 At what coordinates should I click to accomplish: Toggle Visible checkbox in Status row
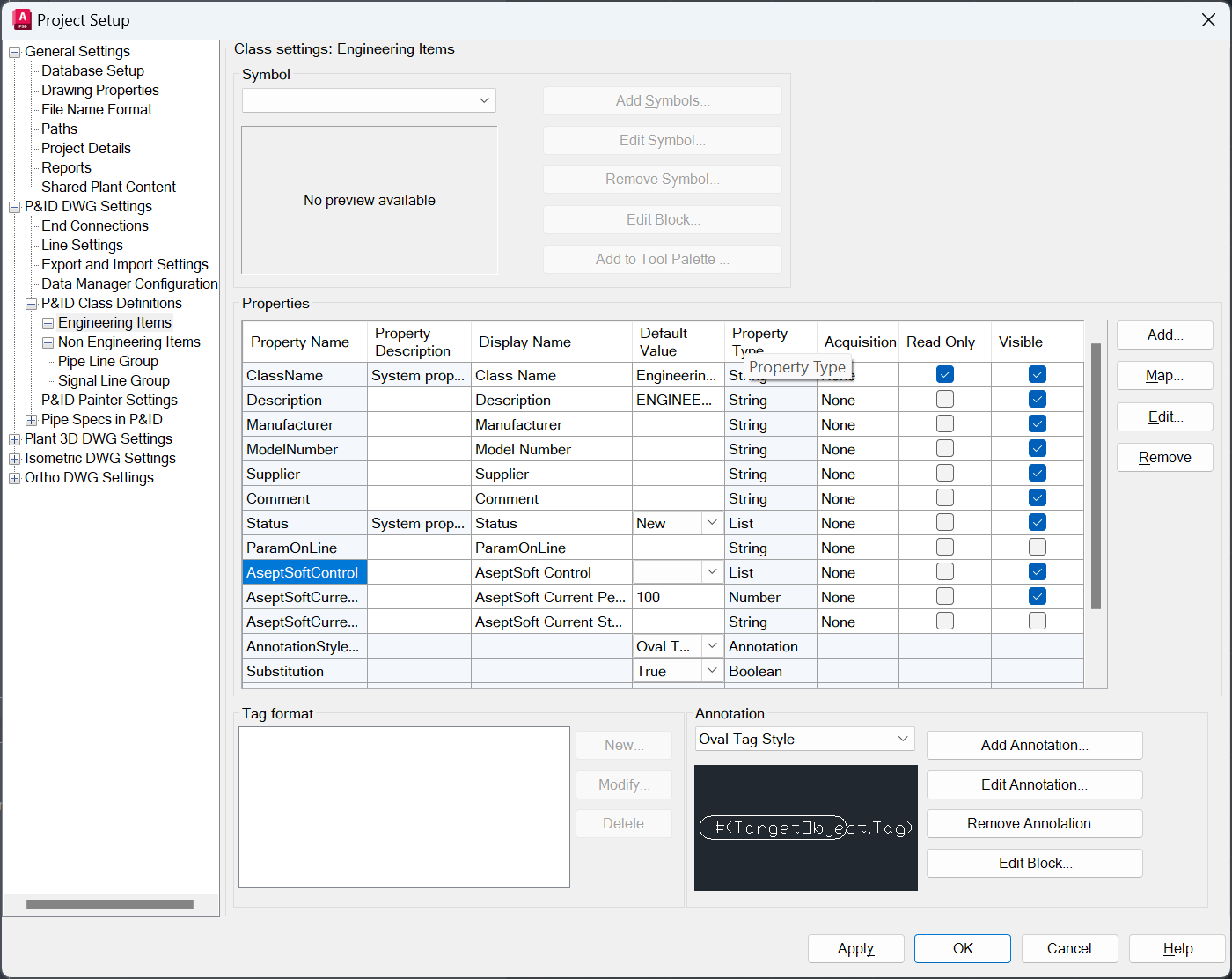[x=1038, y=522]
